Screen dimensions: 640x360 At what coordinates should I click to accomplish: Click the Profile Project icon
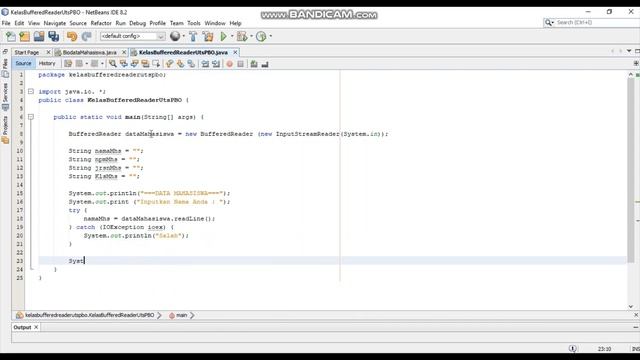point(261,37)
